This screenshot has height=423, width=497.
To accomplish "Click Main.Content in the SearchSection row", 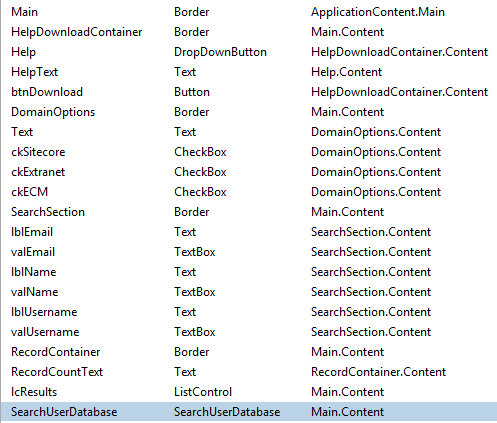I will pos(348,212).
